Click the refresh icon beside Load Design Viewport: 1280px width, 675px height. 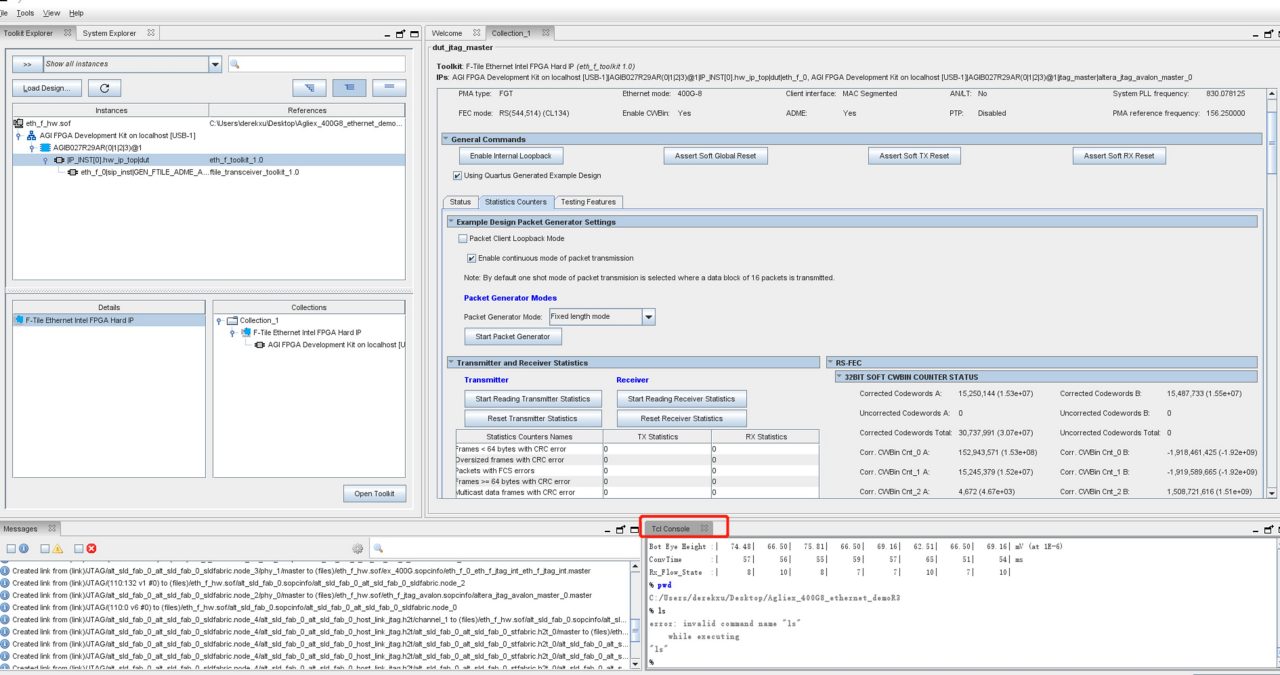coord(104,88)
